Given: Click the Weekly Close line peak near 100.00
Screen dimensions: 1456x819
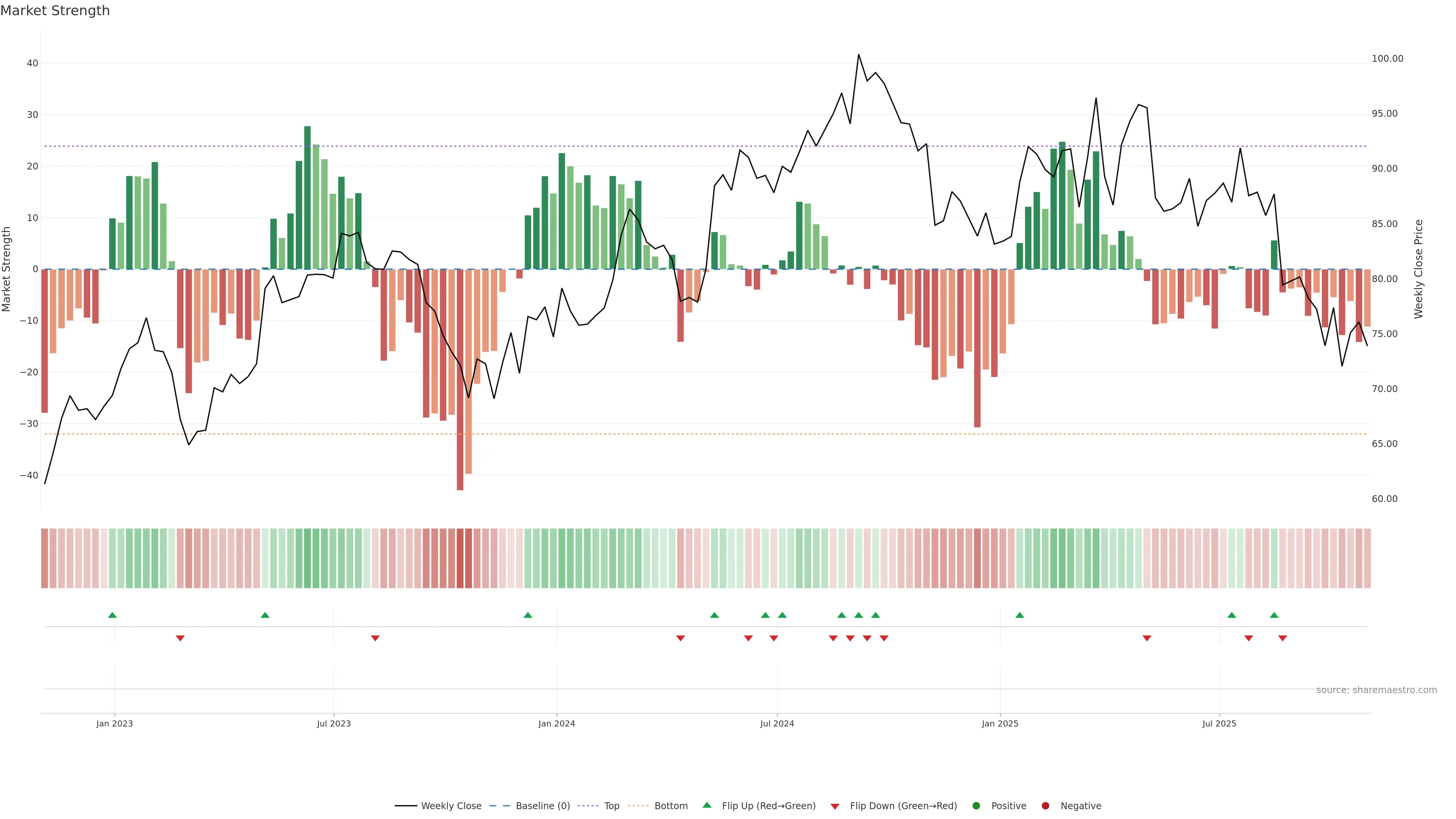Looking at the screenshot, I should tap(858, 55).
